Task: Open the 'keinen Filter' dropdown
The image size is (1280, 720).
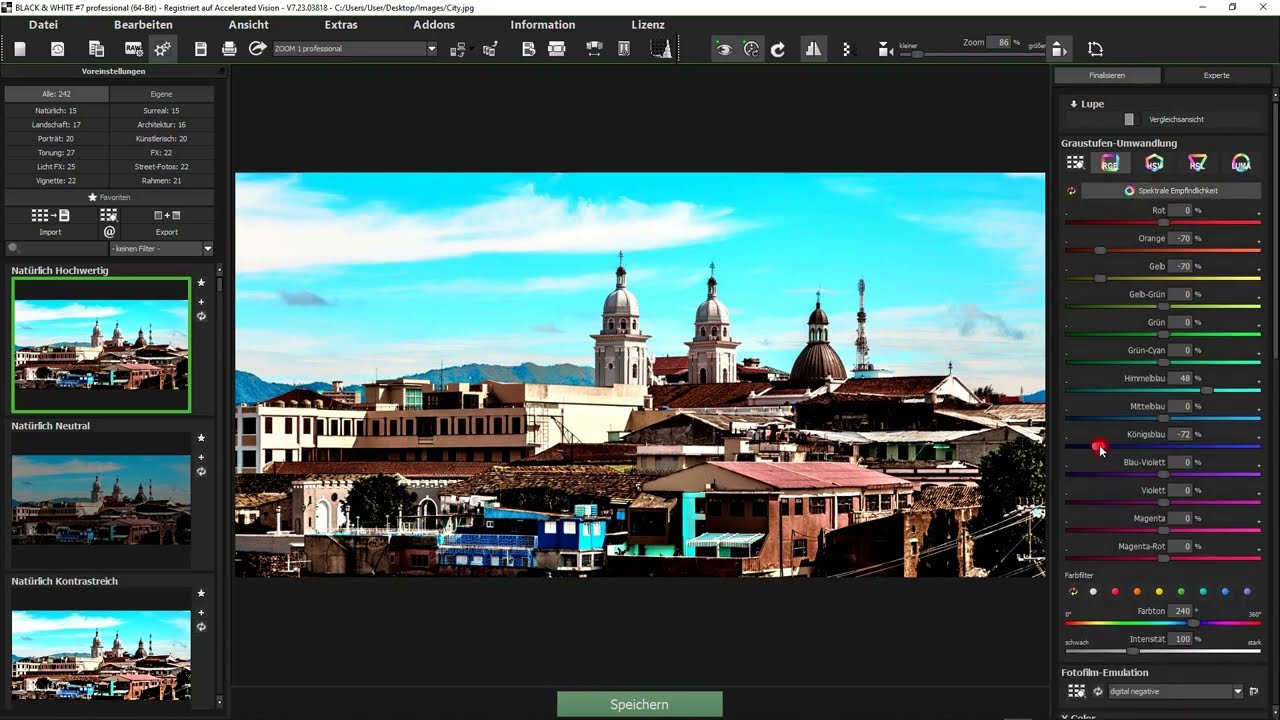Action: pyautogui.click(x=161, y=248)
